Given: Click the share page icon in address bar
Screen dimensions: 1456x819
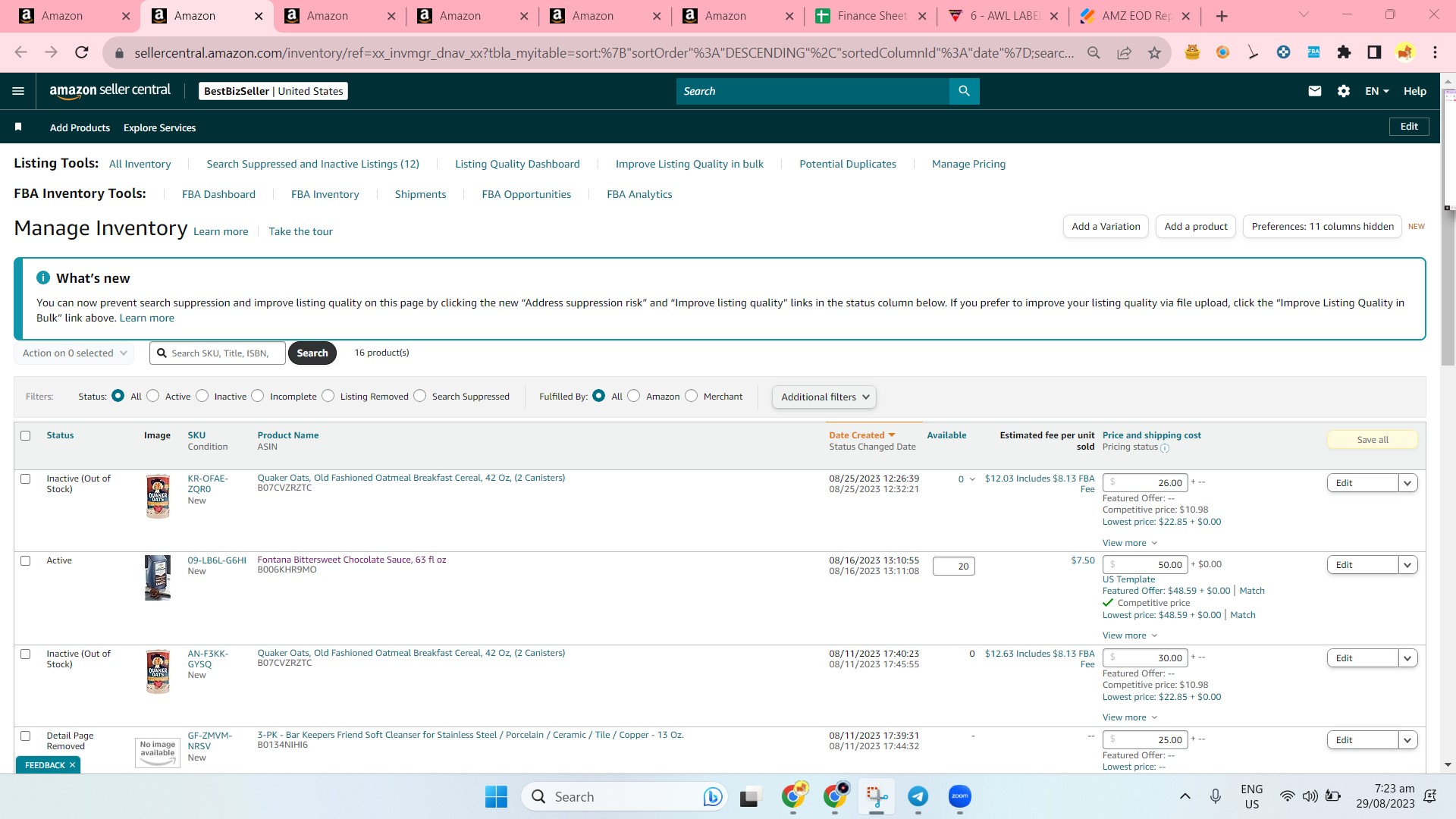Looking at the screenshot, I should (1124, 52).
